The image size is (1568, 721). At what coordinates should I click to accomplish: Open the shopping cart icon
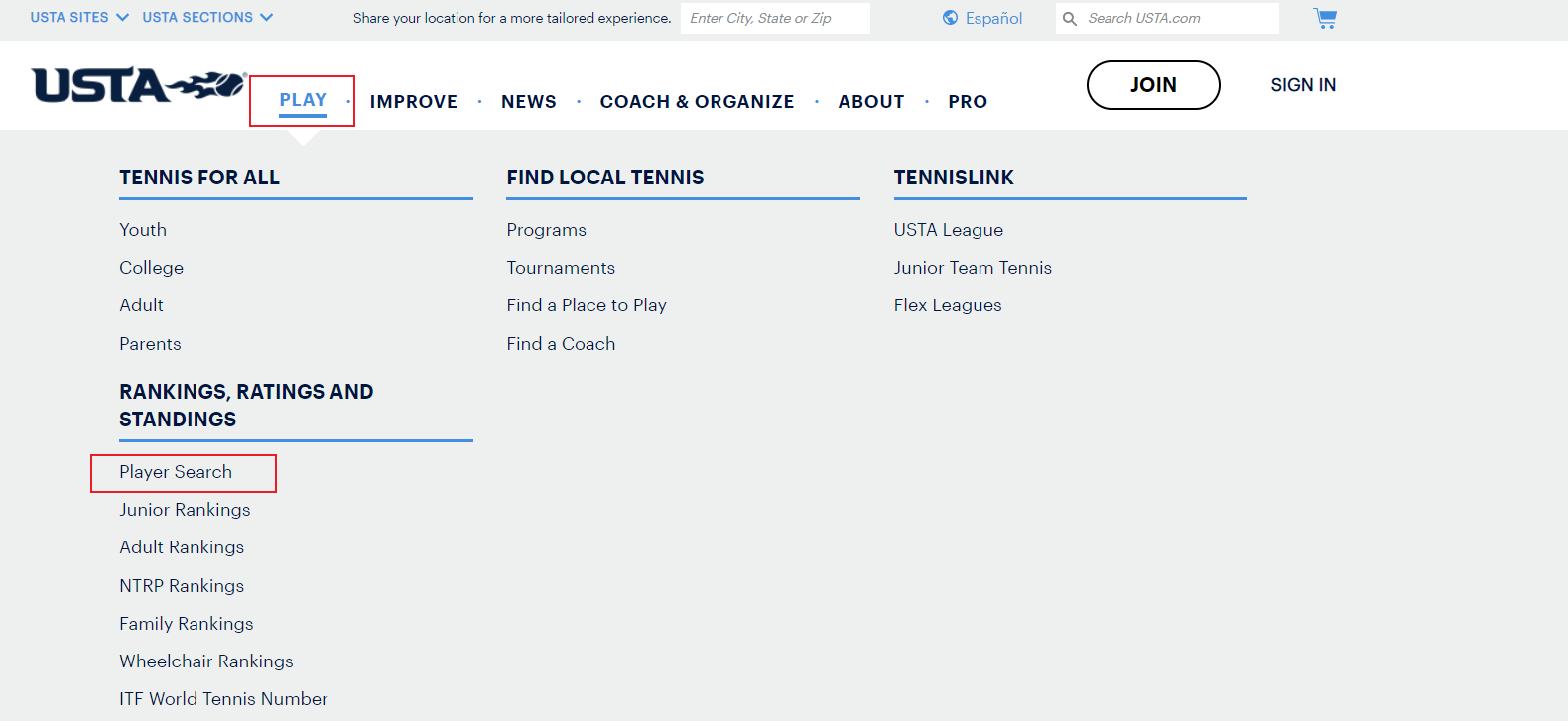(1325, 18)
